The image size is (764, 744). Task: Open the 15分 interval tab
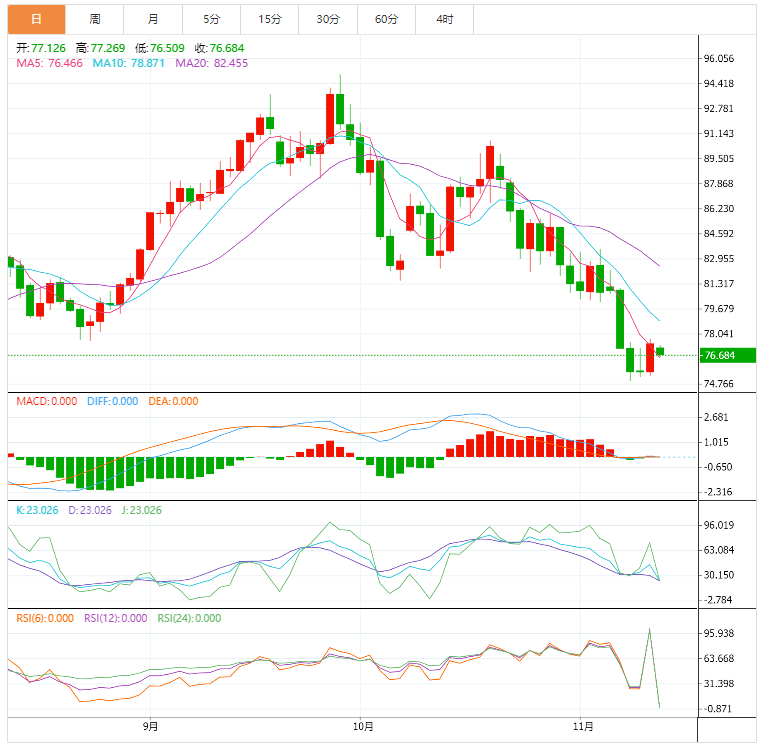pos(269,19)
